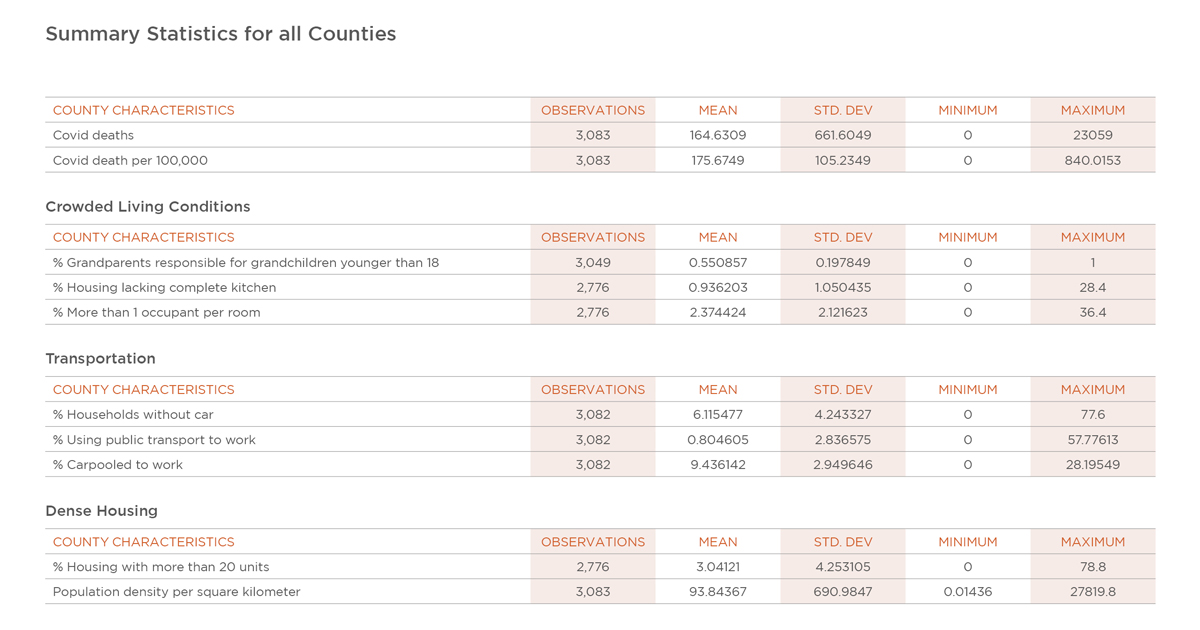Image resolution: width=1200 pixels, height=630 pixels.
Task: Select the mean value 175.6749
Action: click(x=718, y=160)
